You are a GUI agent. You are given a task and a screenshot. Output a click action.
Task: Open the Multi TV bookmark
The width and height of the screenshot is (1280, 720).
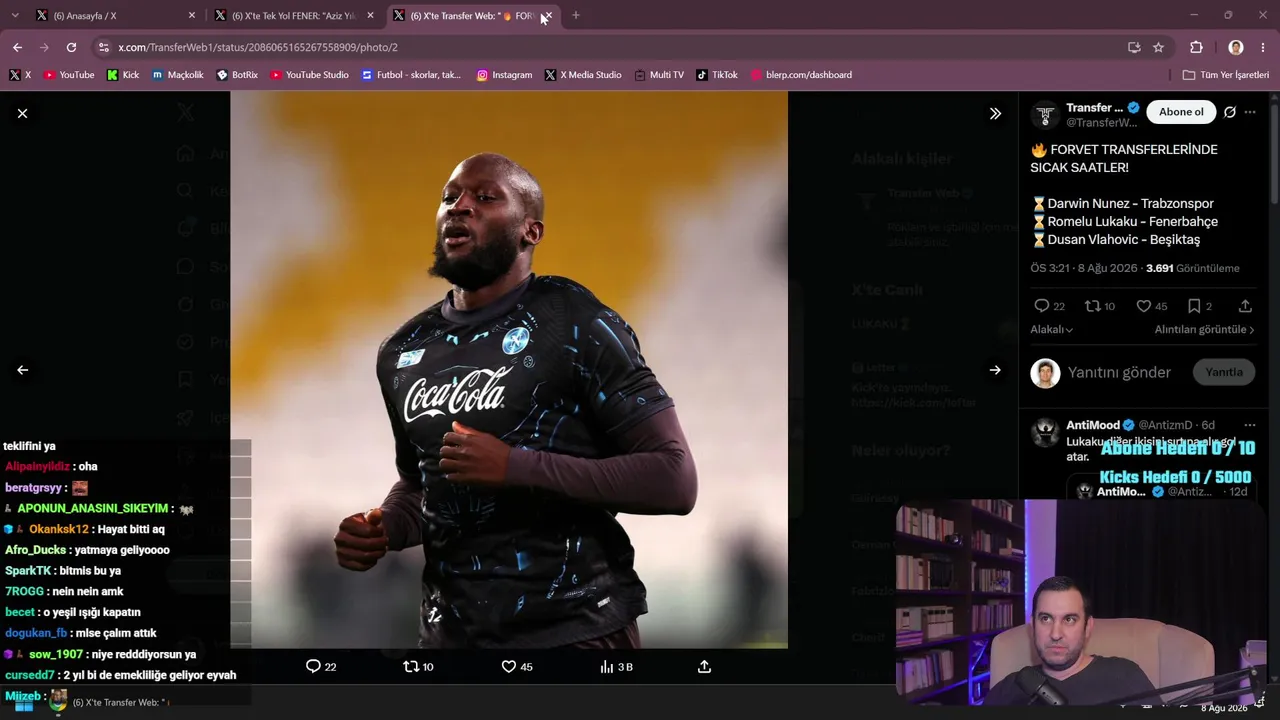pyautogui.click(x=659, y=75)
